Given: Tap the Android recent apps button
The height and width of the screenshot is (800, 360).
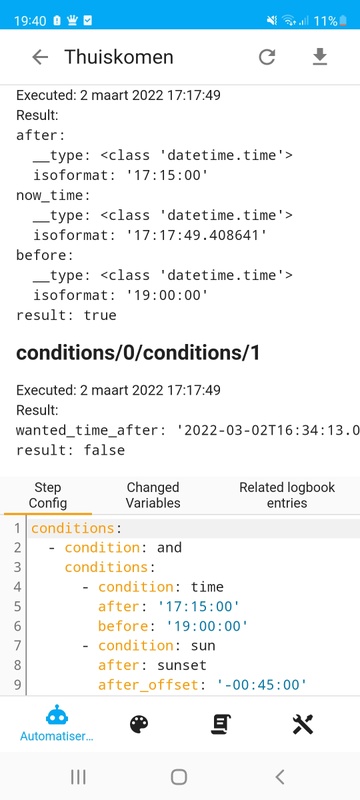Looking at the screenshot, I should 78,777.
